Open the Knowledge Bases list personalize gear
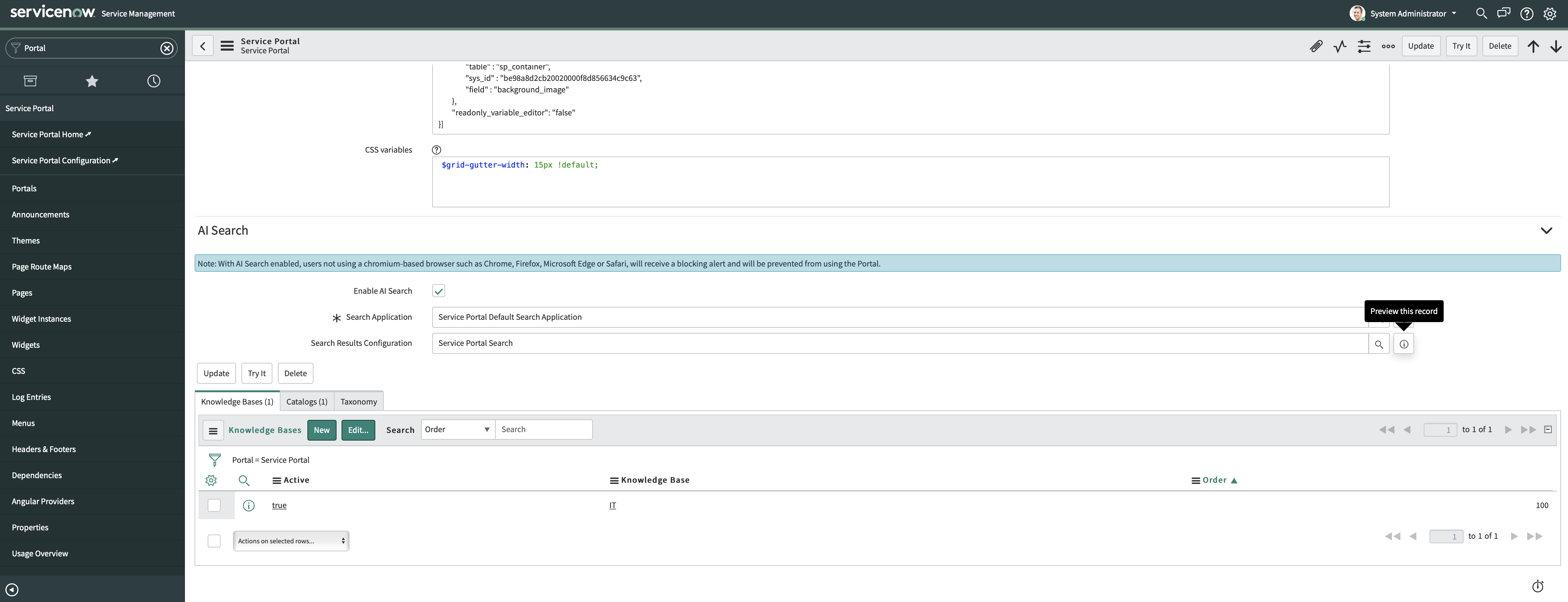This screenshot has width=1568, height=602. click(211, 480)
